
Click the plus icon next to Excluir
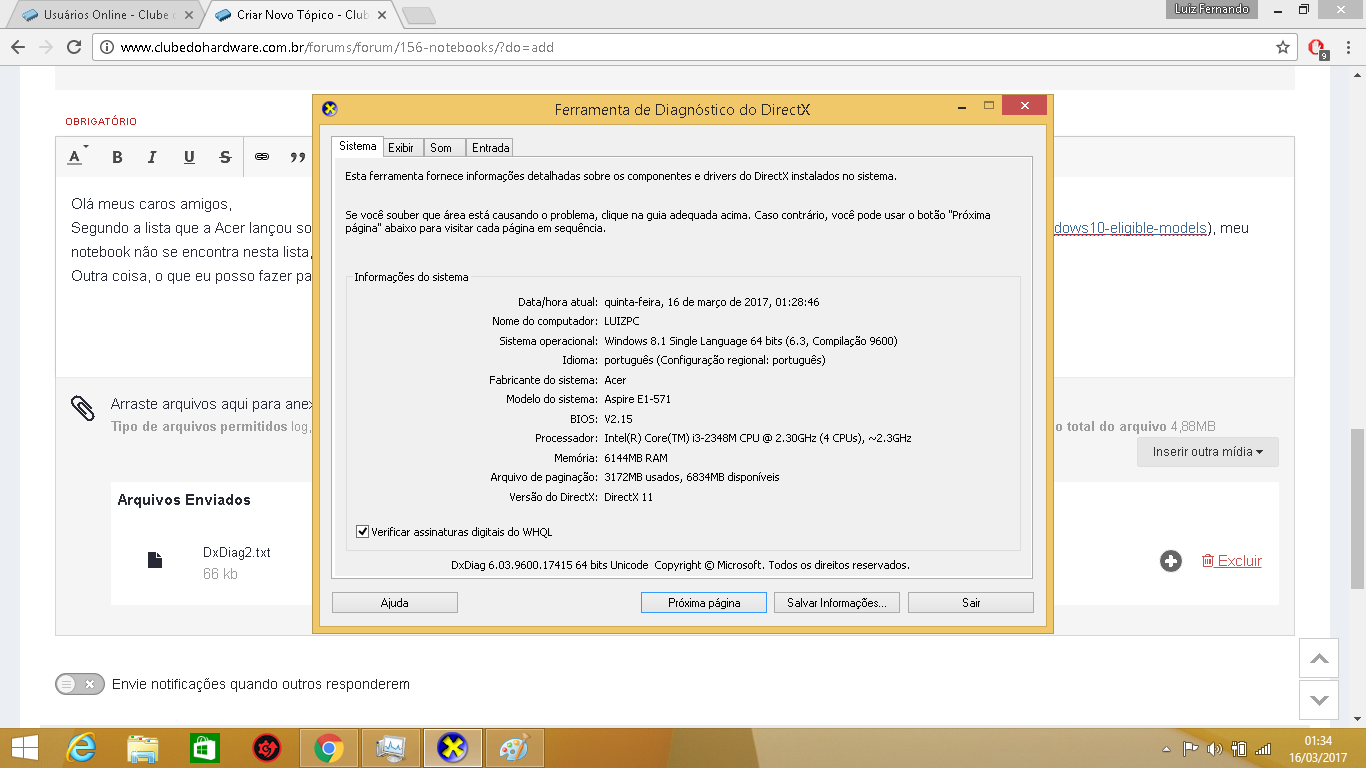click(x=1171, y=561)
